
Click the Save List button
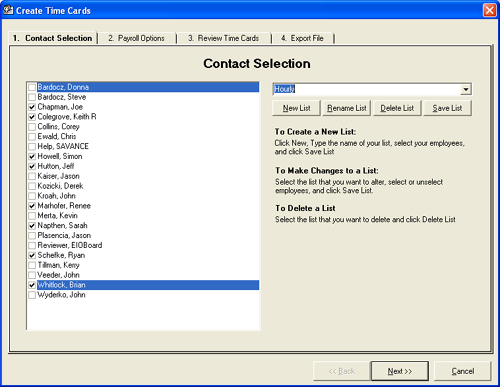coord(447,108)
